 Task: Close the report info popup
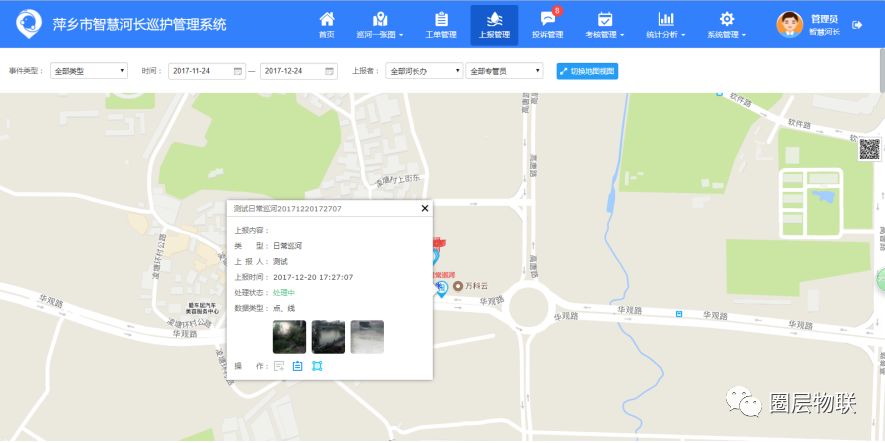pyautogui.click(x=425, y=208)
